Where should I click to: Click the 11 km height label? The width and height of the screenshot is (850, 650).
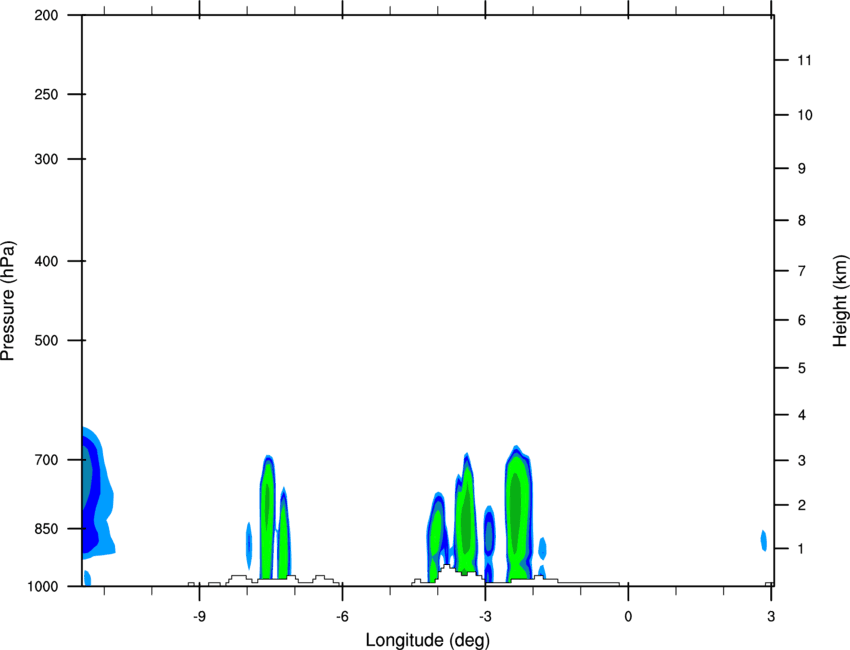click(x=804, y=60)
